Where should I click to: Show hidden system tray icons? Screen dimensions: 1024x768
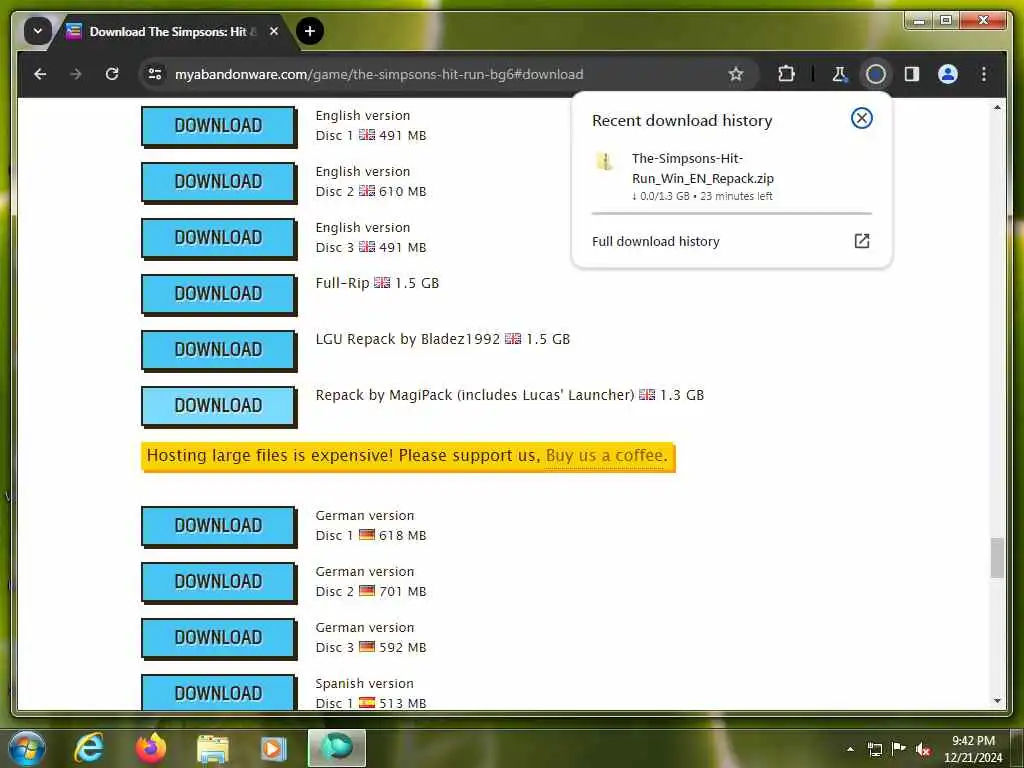850,749
